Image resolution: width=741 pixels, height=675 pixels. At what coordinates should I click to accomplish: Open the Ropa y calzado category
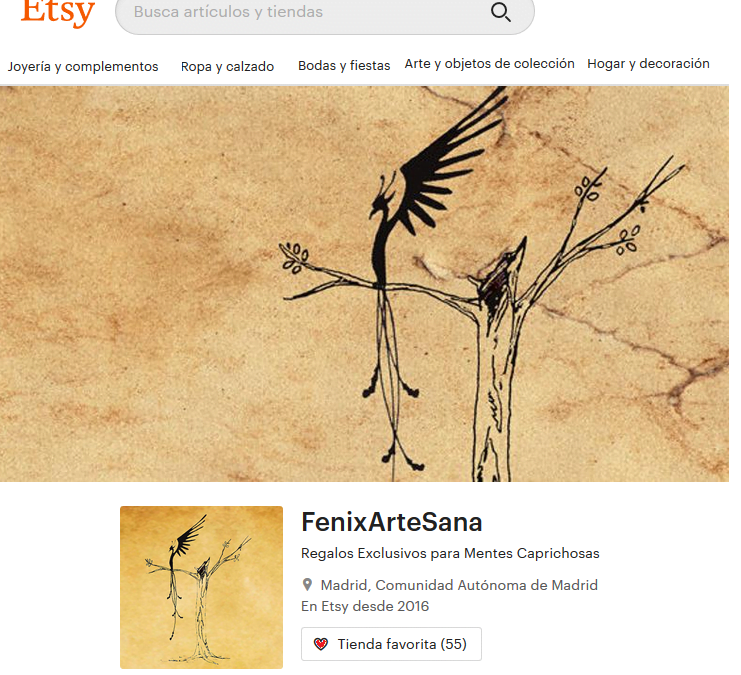[227, 67]
